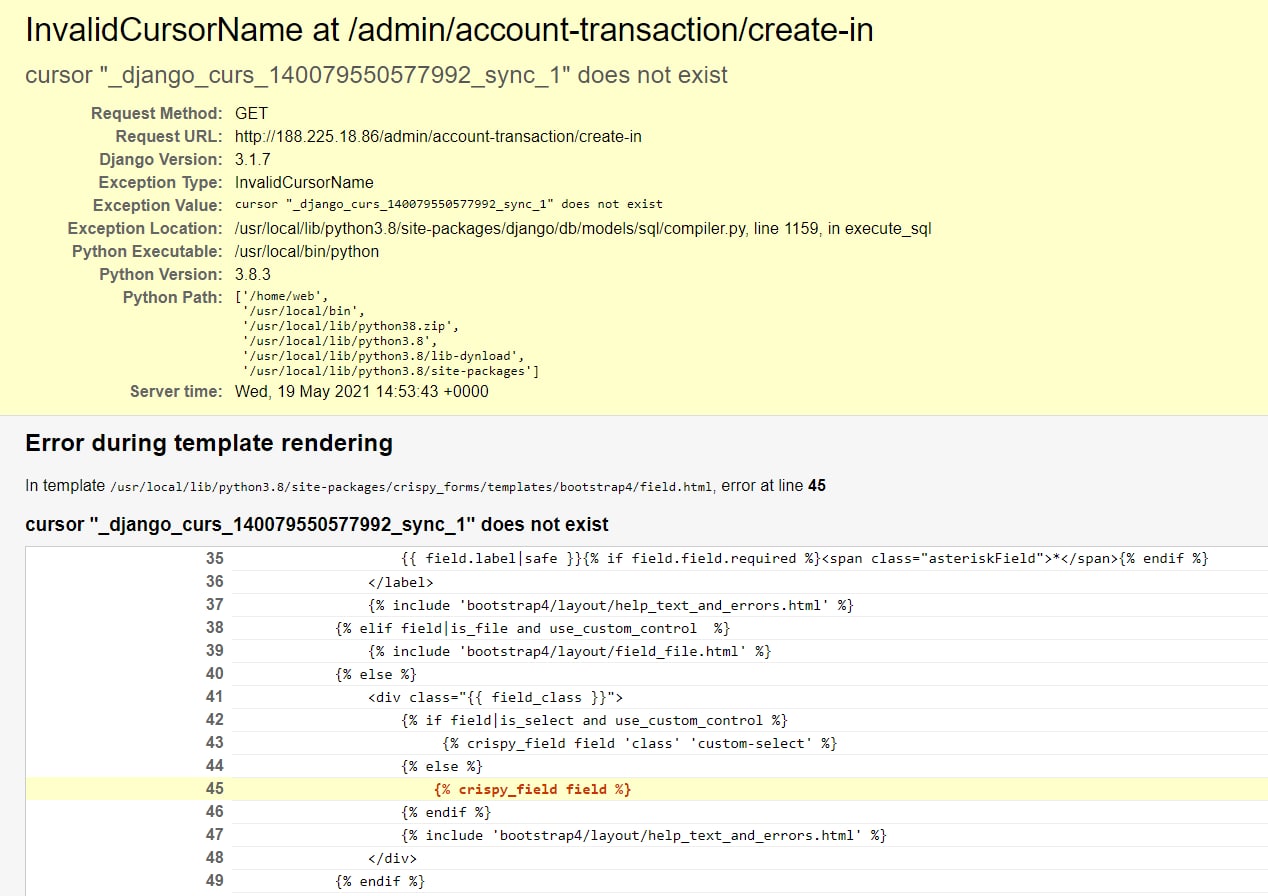Click the Exception Location path ending in 'compiler.py'
Screen dimensions: 1268x896
pyautogui.click(x=583, y=229)
